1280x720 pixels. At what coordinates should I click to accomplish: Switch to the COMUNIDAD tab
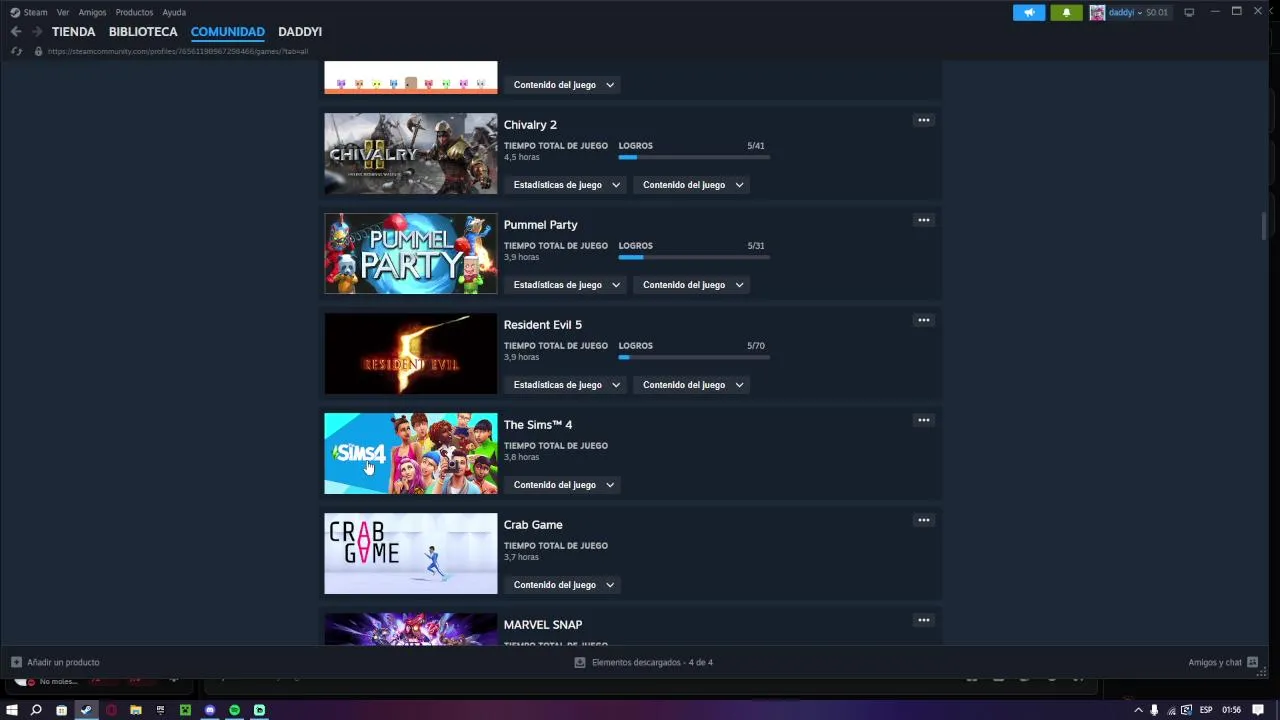coord(228,32)
